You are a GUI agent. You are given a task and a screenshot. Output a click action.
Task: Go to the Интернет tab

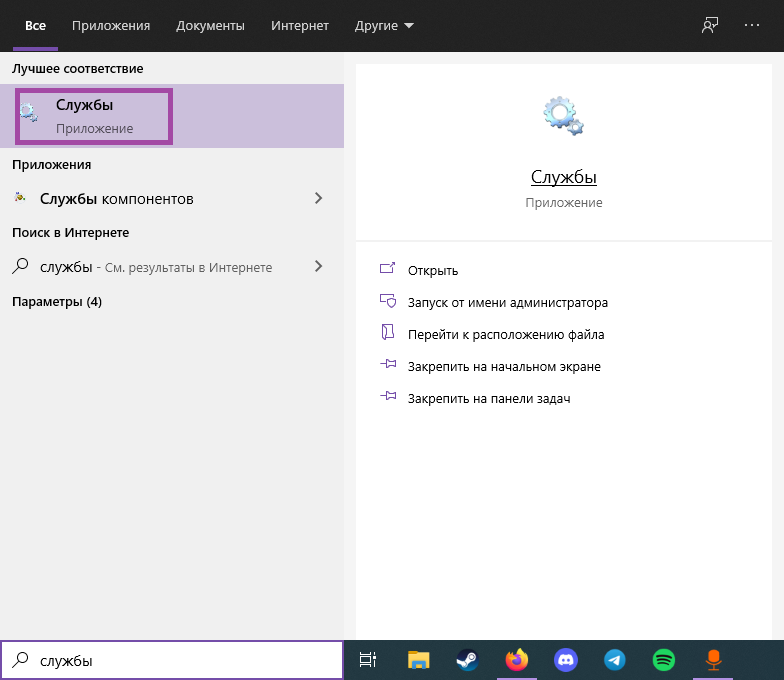click(300, 26)
